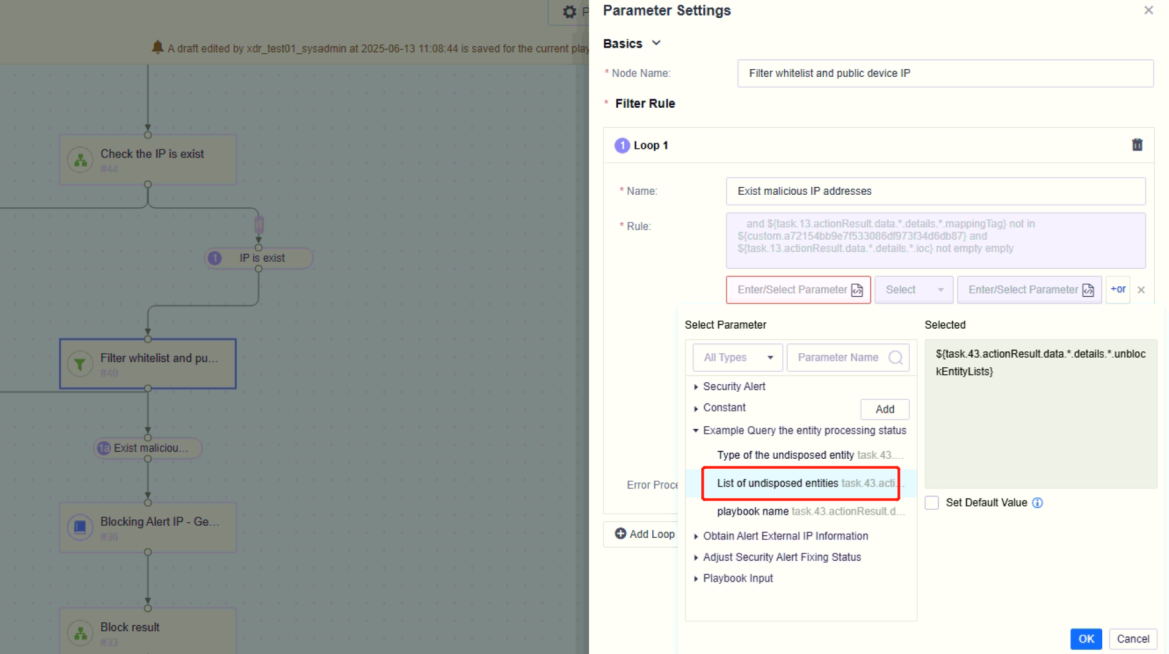The image size is (1169, 654).
Task: Select Block result node
Action: tap(148, 631)
